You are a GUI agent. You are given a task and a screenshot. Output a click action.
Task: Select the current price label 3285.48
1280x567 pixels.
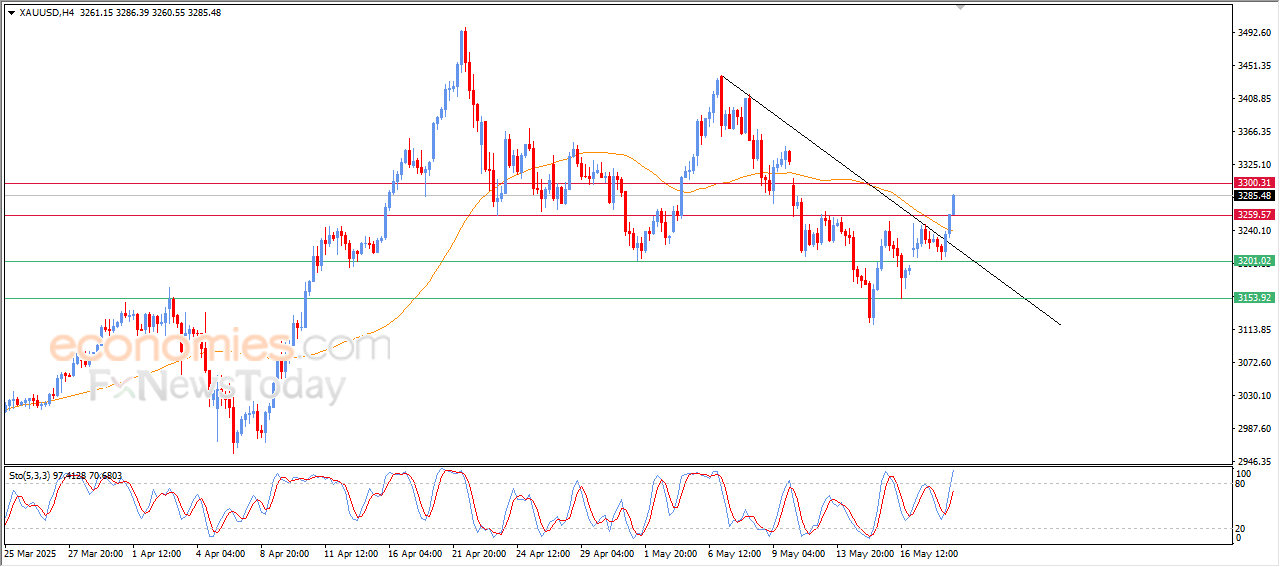pyautogui.click(x=1254, y=196)
